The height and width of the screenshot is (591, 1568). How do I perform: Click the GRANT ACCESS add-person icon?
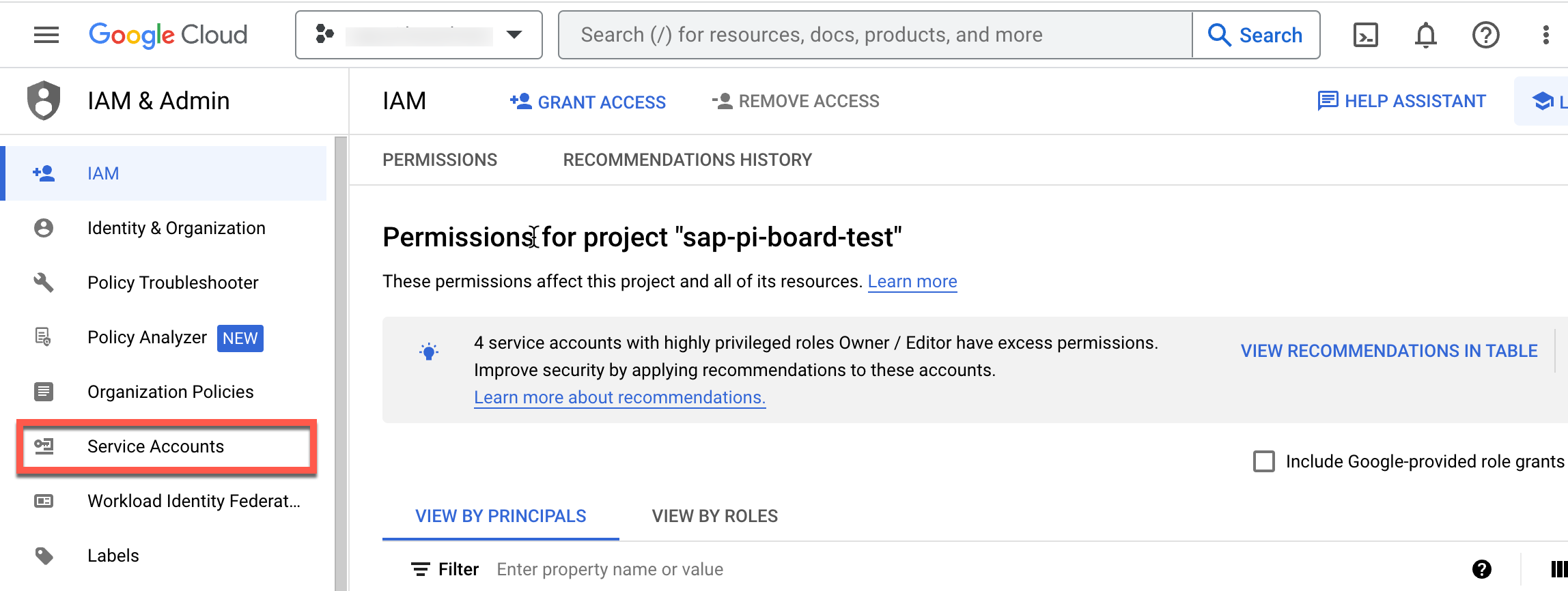click(x=520, y=102)
